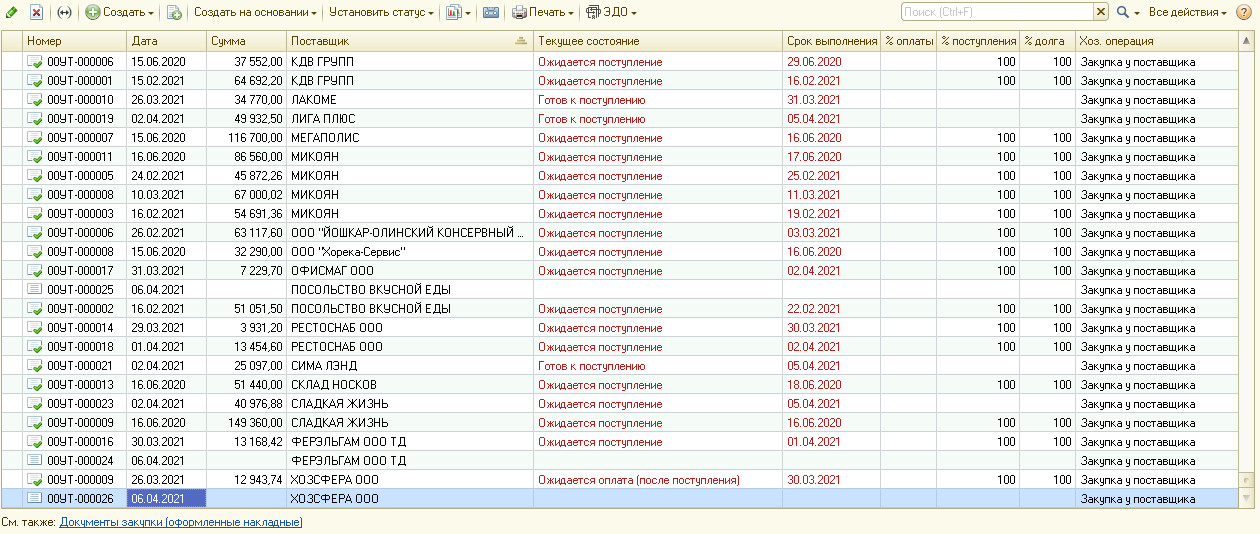This screenshot has width=1260, height=534.
Task: Click the scrollbar down arrow
Action: (x=1246, y=498)
